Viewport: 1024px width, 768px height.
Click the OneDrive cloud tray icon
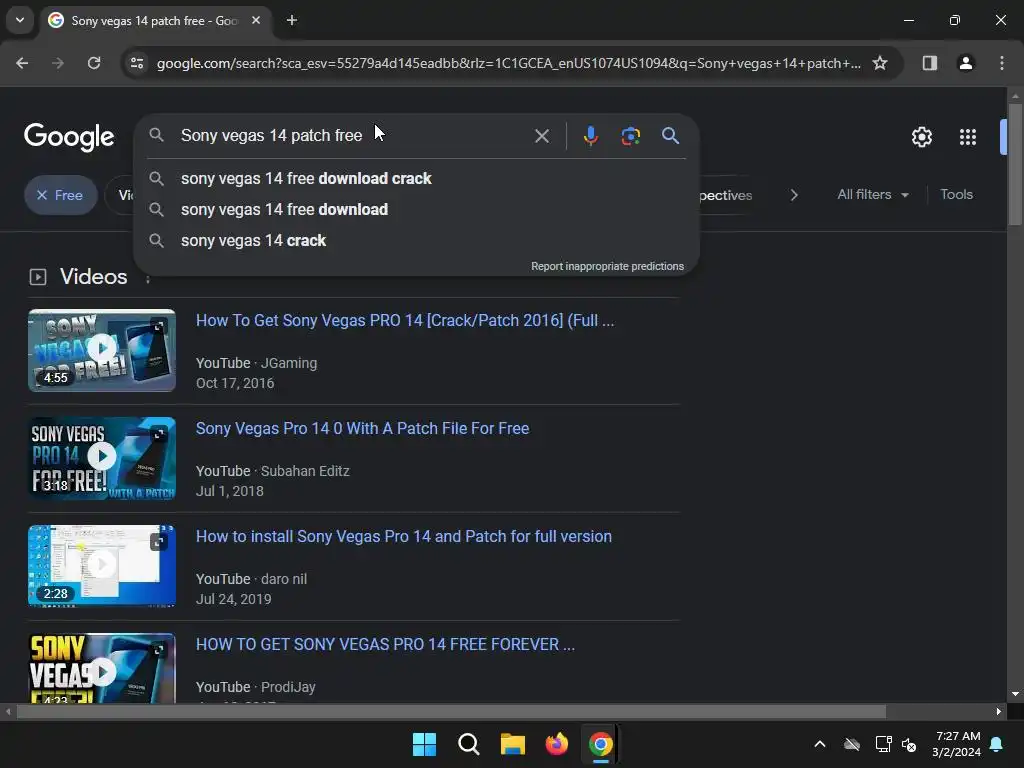852,744
